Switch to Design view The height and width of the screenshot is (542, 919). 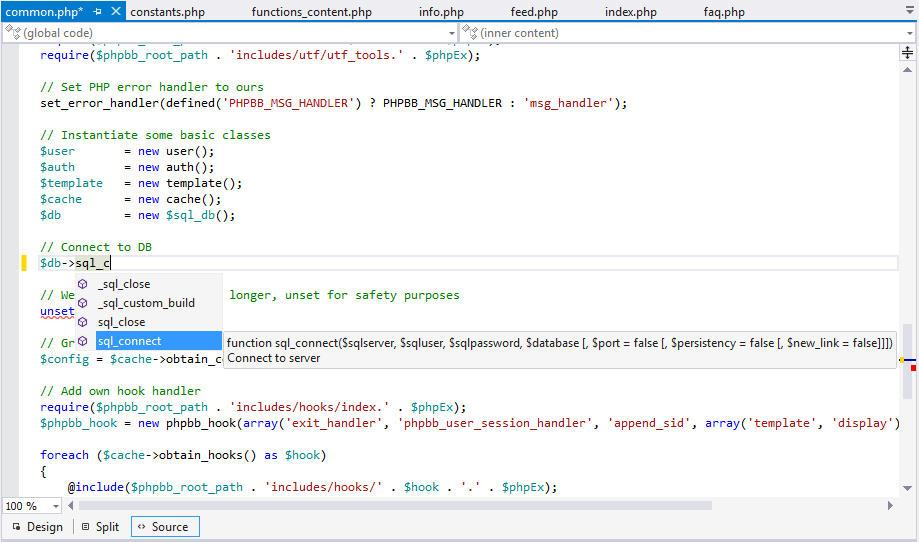38,527
